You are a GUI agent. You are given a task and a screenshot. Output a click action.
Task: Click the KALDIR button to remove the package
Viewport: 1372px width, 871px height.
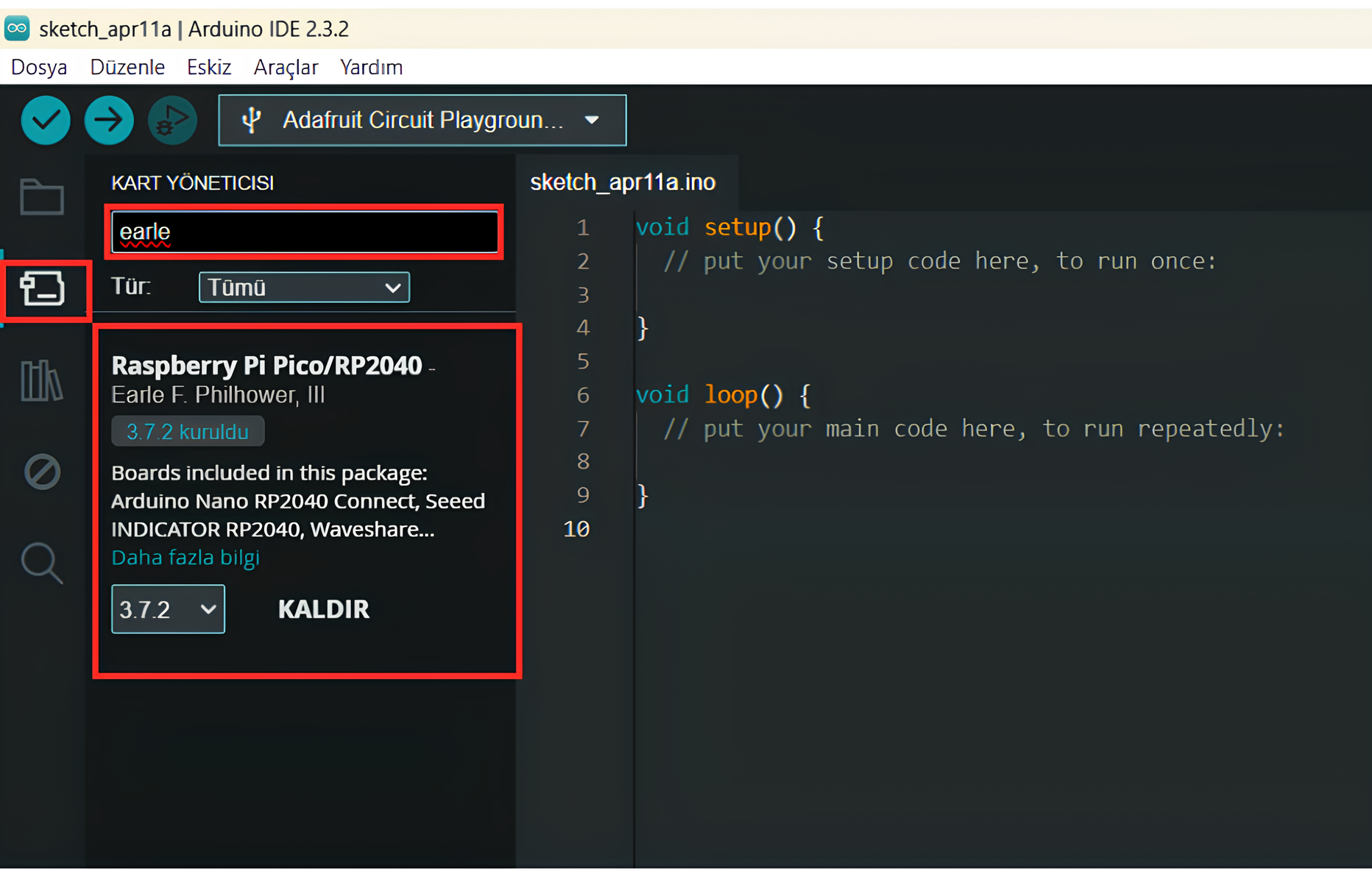[324, 609]
